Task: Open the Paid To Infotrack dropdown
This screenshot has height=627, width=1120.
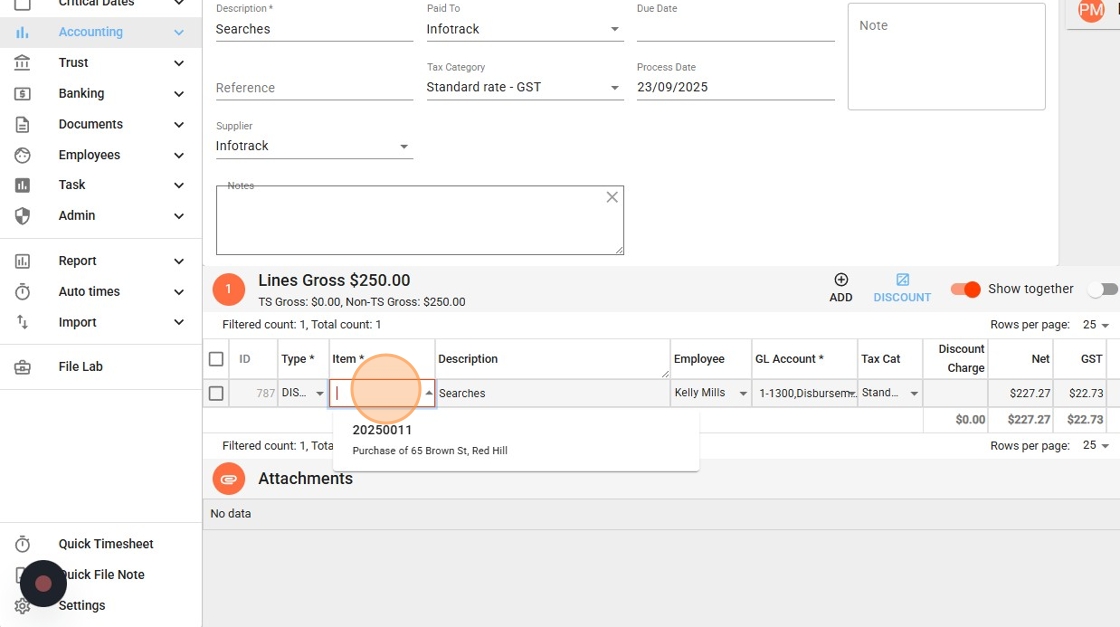Action: pyautogui.click(x=525, y=29)
